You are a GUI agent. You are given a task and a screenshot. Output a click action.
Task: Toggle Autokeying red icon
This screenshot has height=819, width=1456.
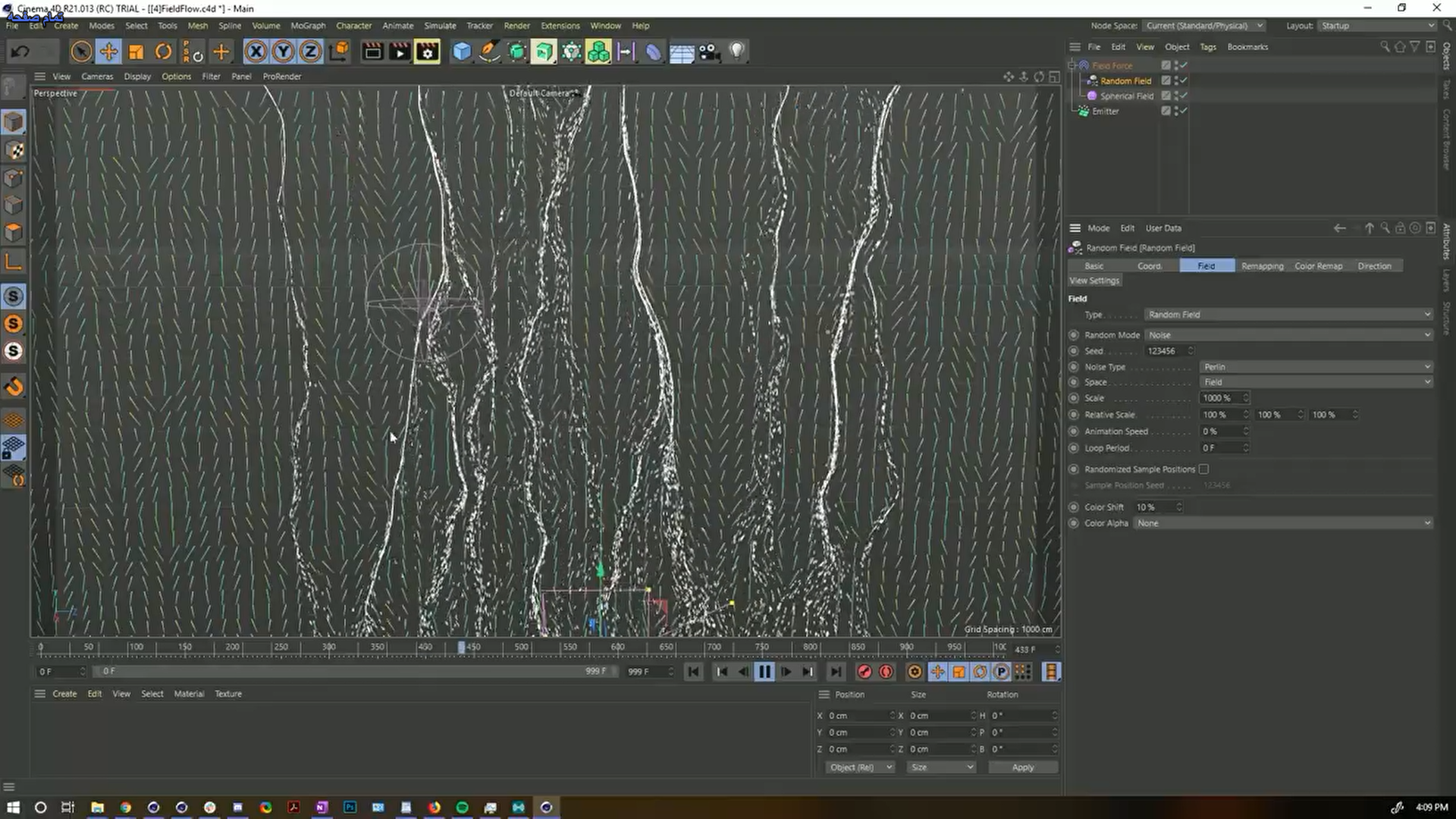(x=886, y=672)
